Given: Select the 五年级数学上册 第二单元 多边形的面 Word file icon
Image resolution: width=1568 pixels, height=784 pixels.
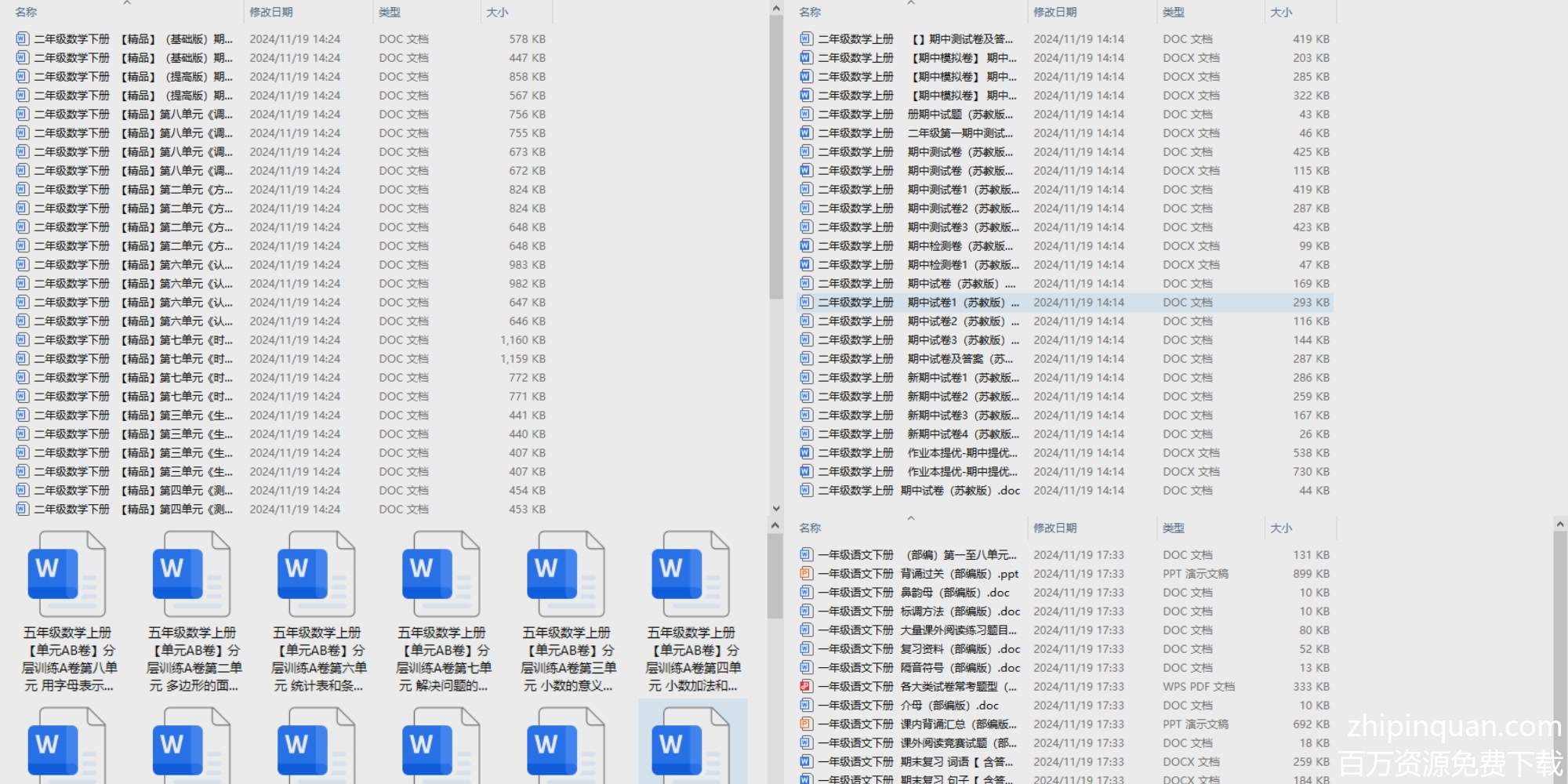Looking at the screenshot, I should coord(191,574).
